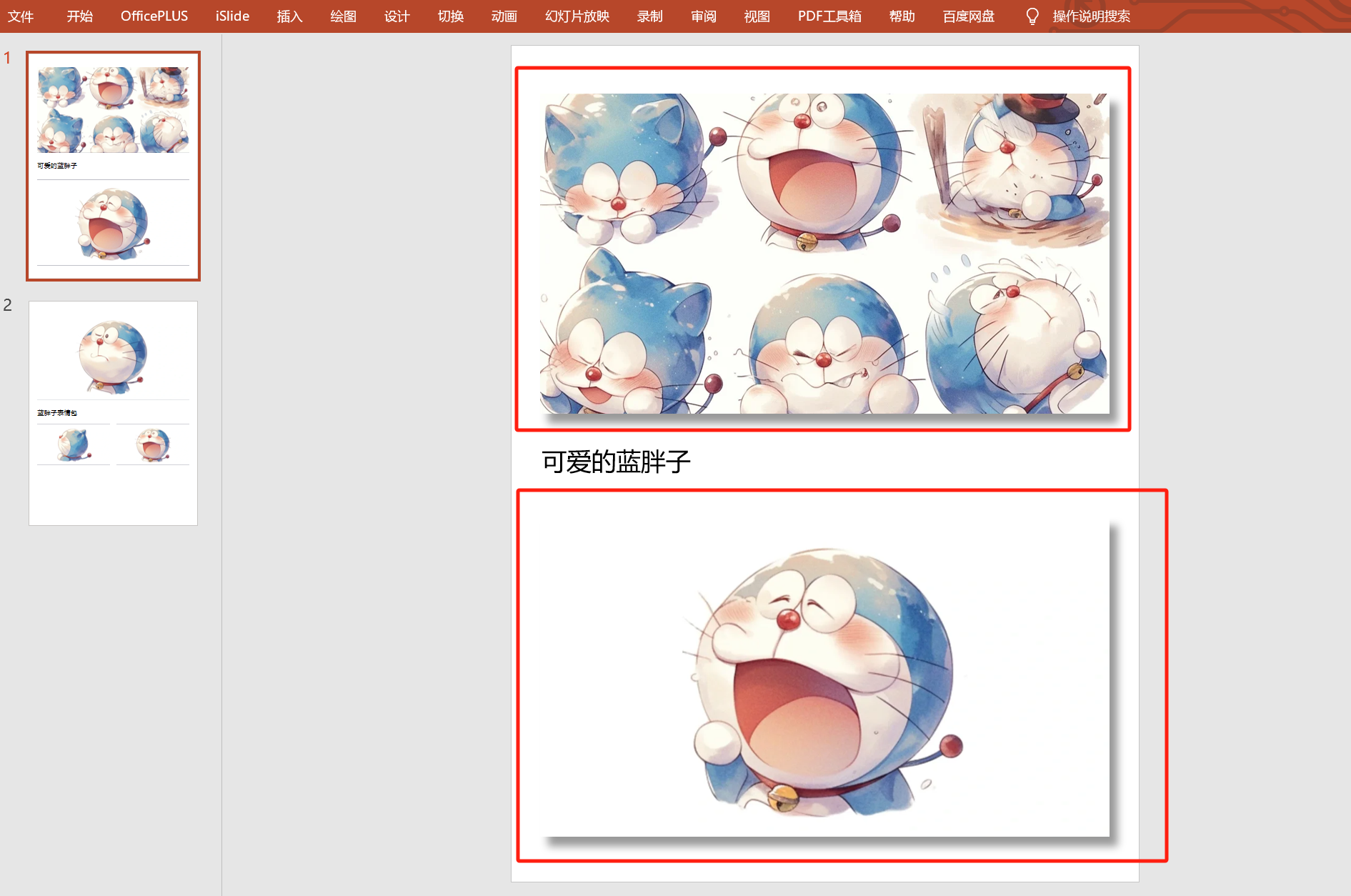Open the 动画 animations tab
The height and width of the screenshot is (896, 1351).
pyautogui.click(x=504, y=16)
